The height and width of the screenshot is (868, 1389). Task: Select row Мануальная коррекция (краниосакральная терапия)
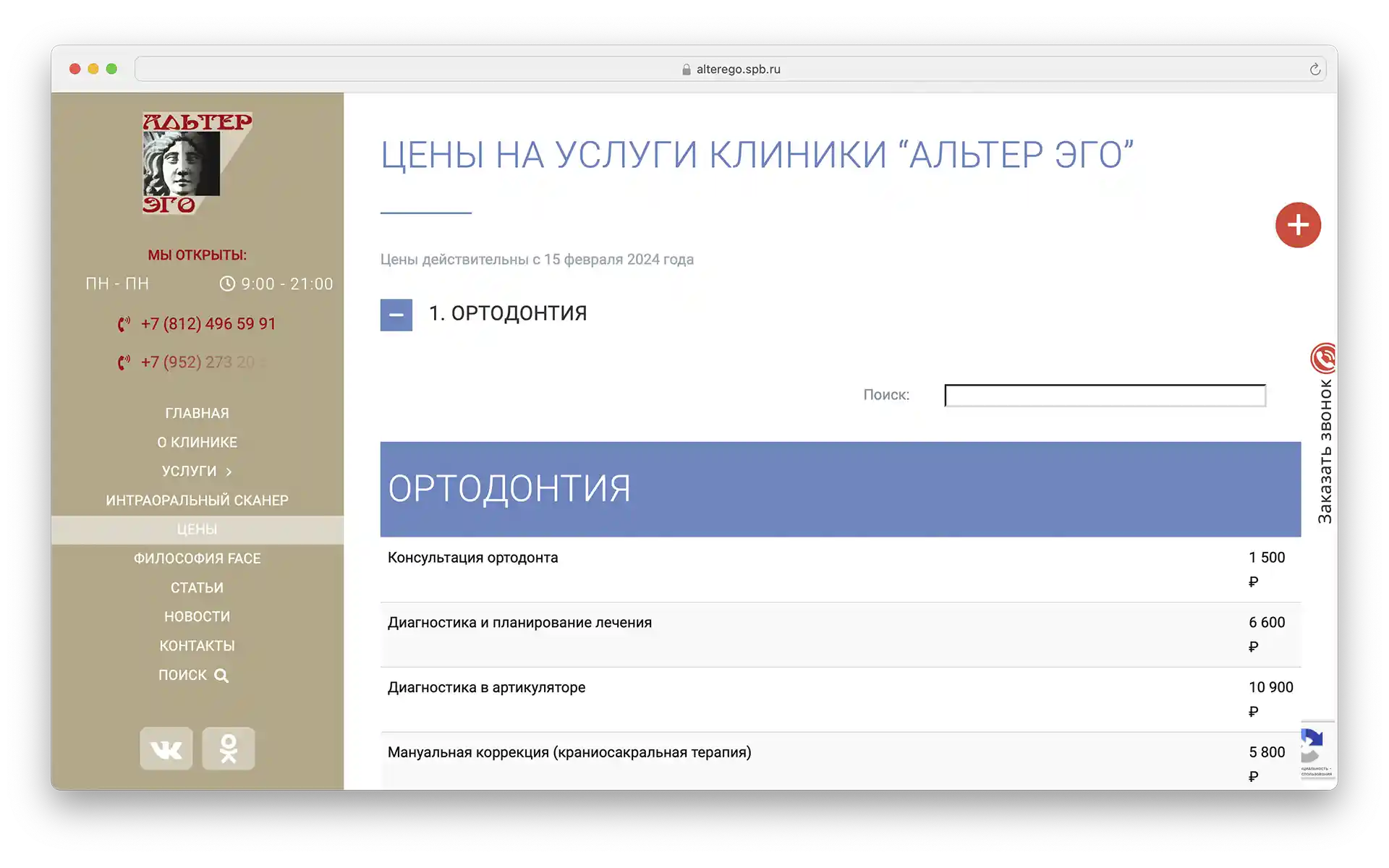click(x=841, y=761)
